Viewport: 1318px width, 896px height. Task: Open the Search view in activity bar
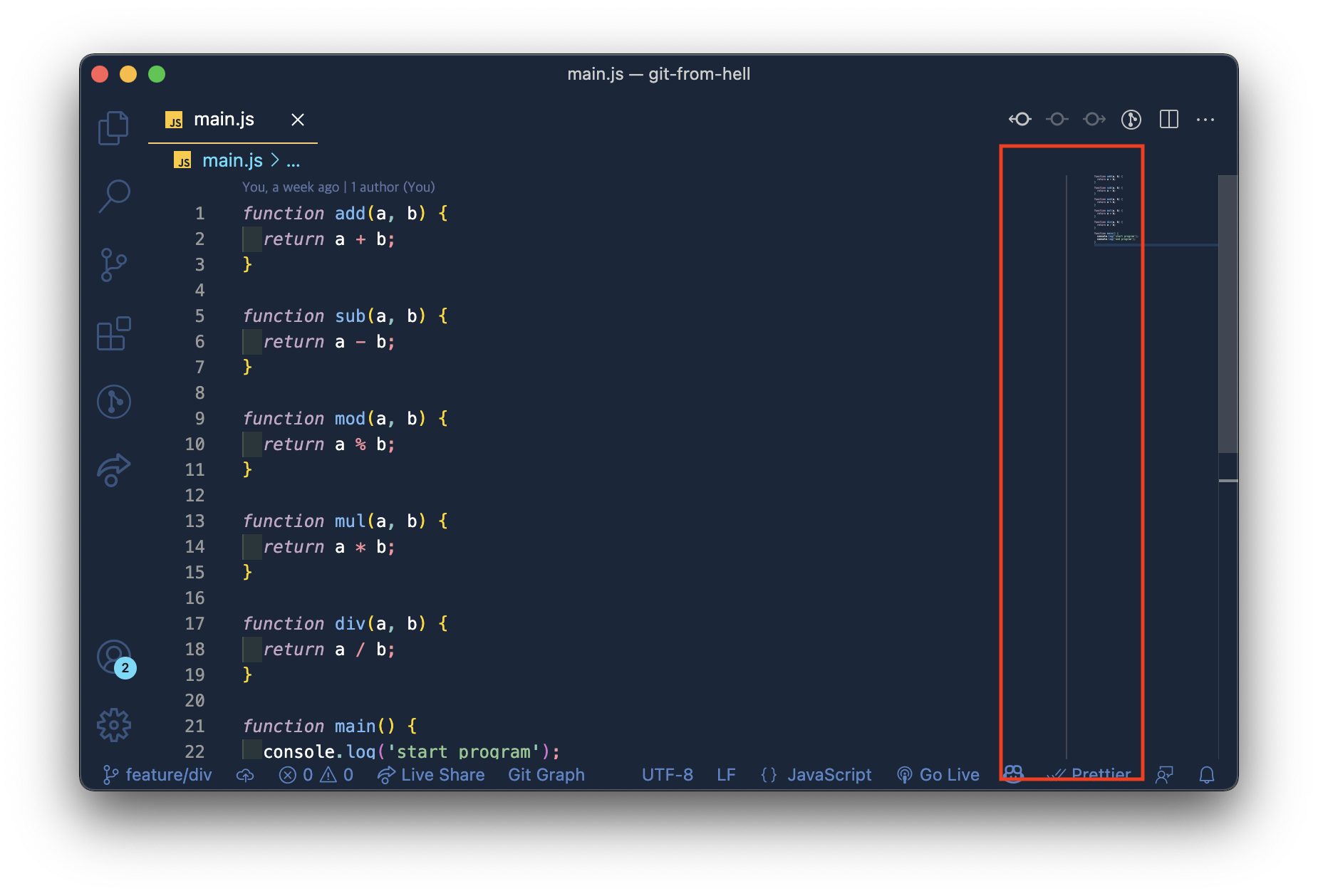tap(113, 196)
